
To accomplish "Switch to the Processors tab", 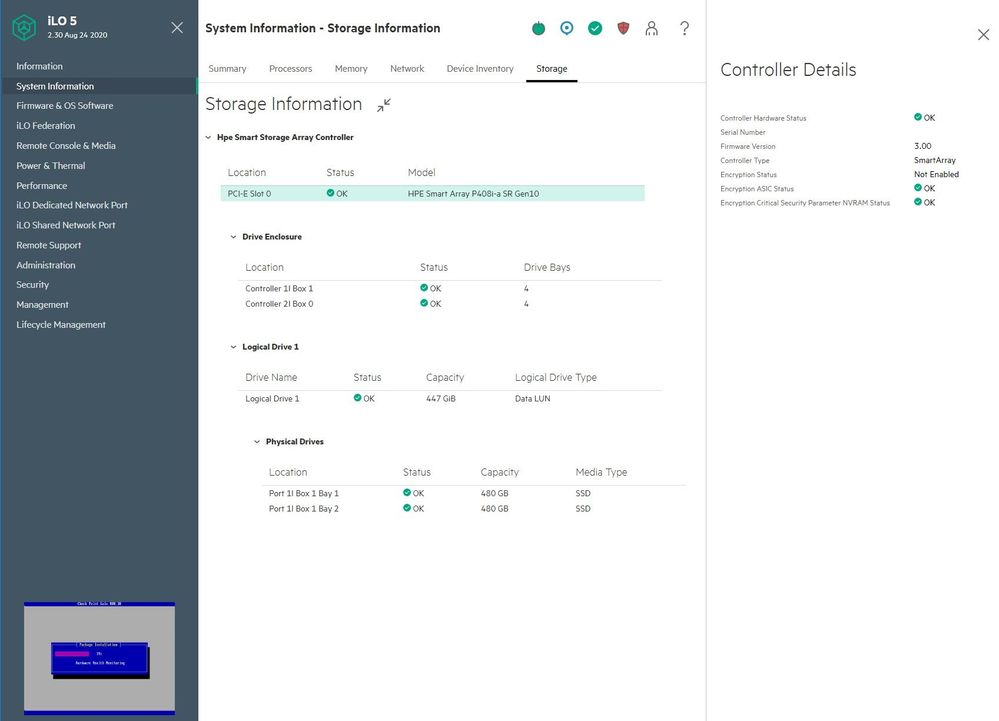I will point(290,69).
